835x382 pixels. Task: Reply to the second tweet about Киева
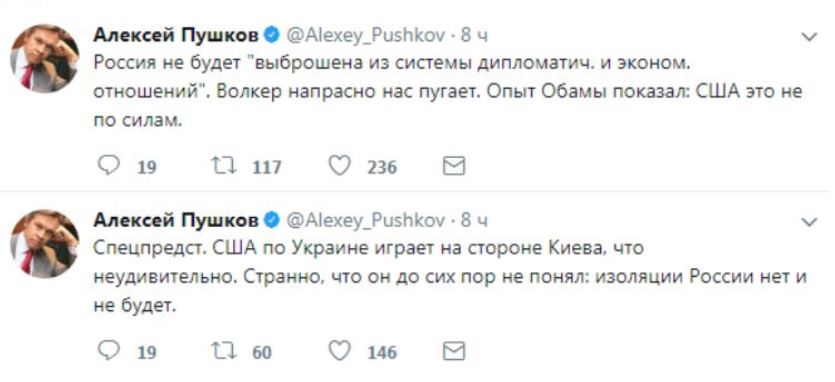[110, 351]
